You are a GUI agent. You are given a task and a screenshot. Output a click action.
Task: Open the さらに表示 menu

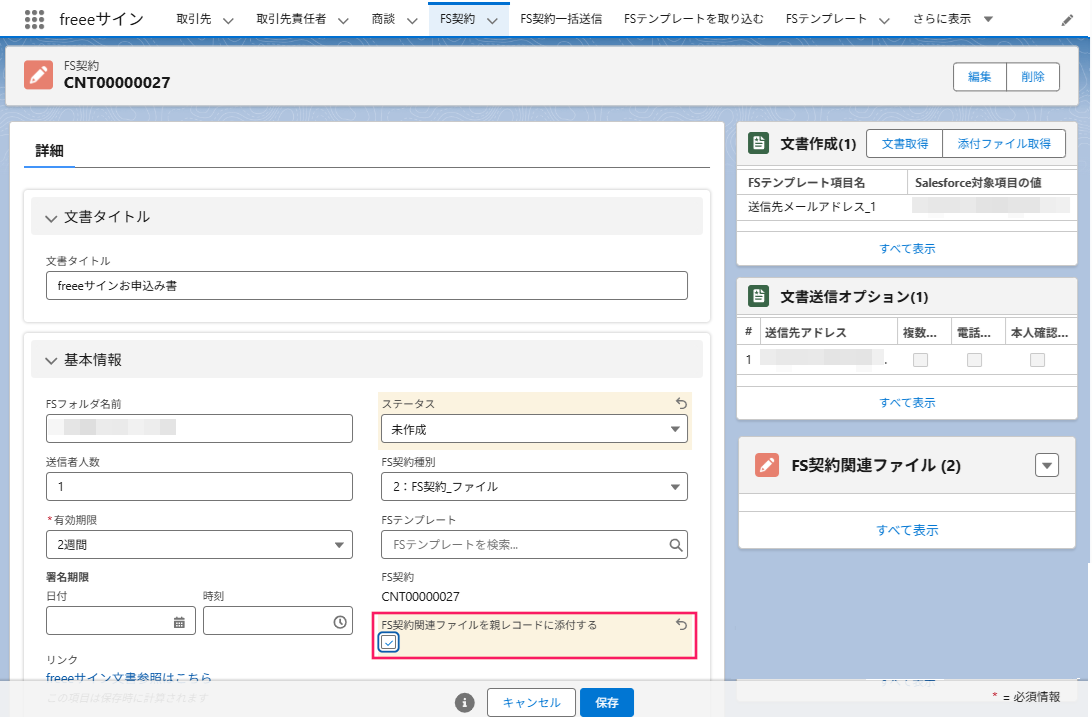click(952, 19)
